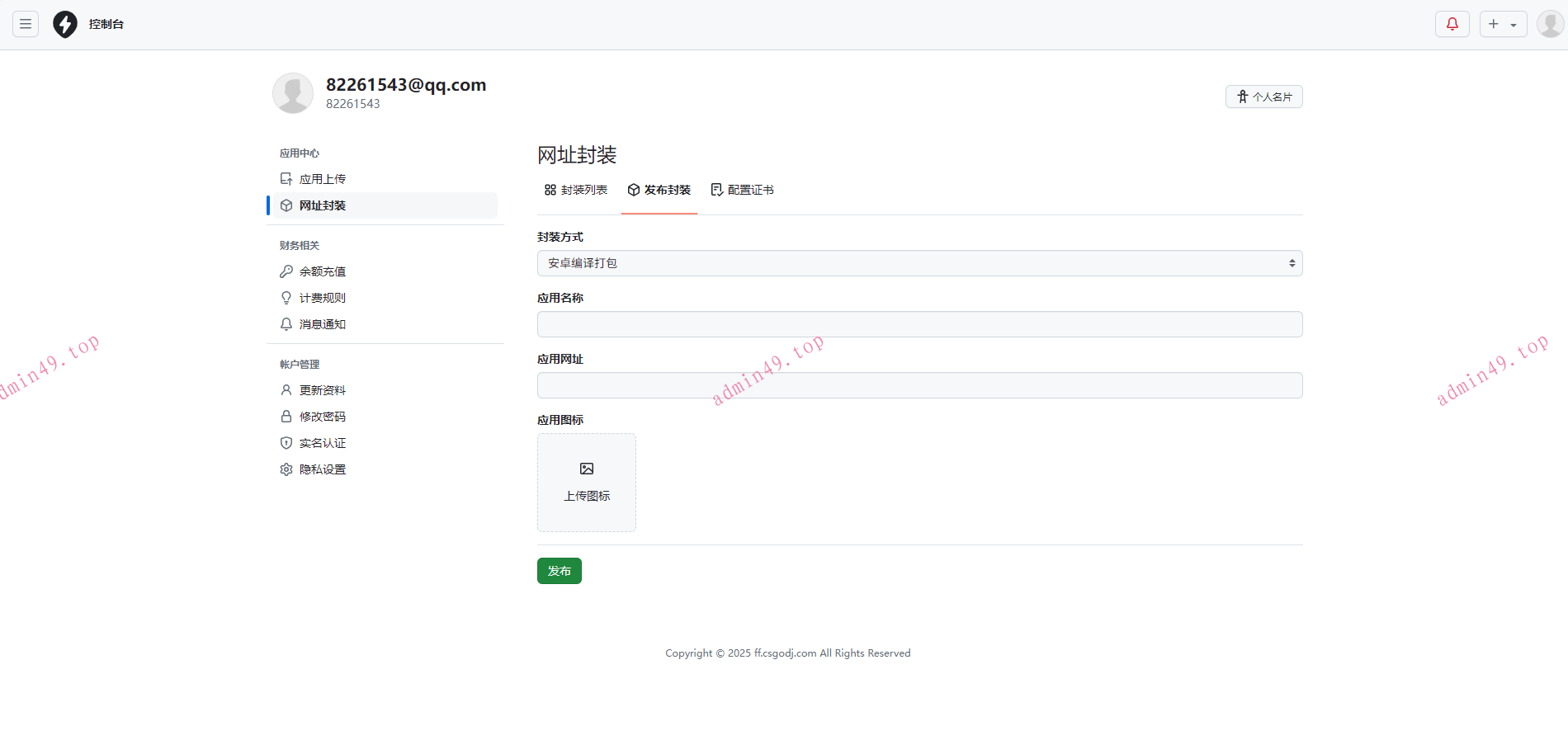Click the image icon in upload box
The image size is (1568, 740).
click(x=587, y=469)
